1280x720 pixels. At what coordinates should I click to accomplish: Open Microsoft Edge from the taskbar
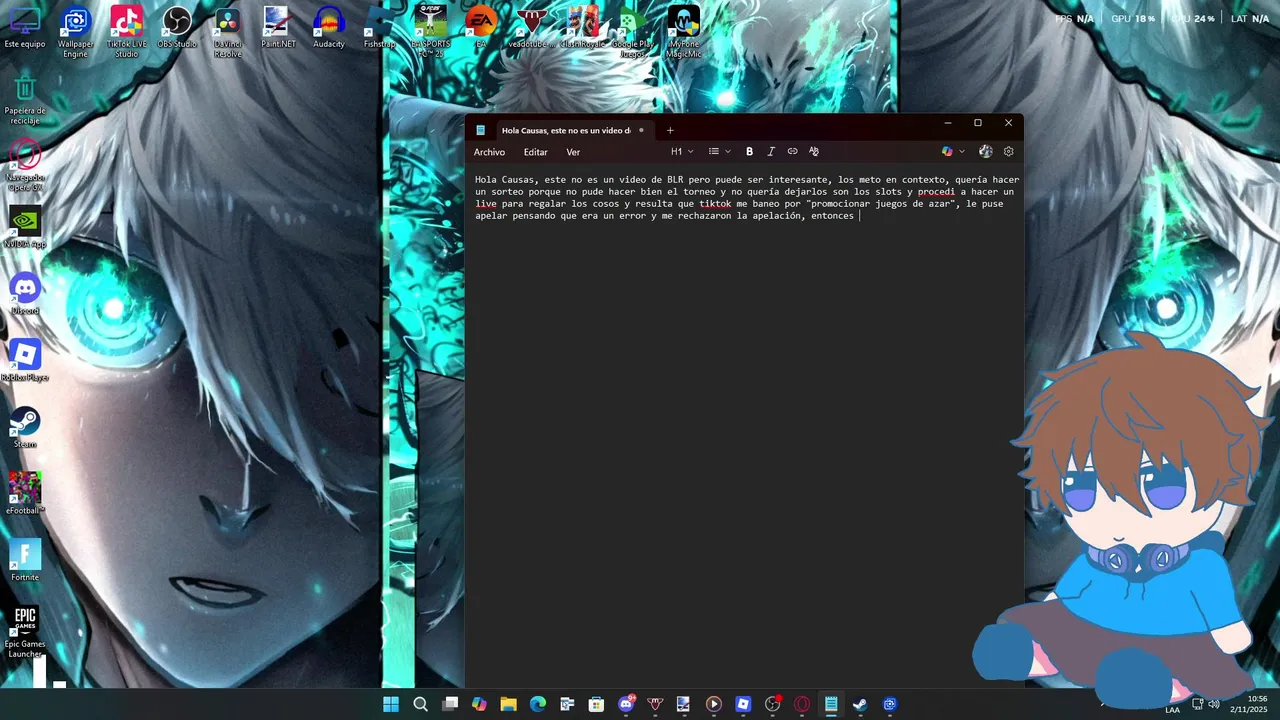(538, 704)
